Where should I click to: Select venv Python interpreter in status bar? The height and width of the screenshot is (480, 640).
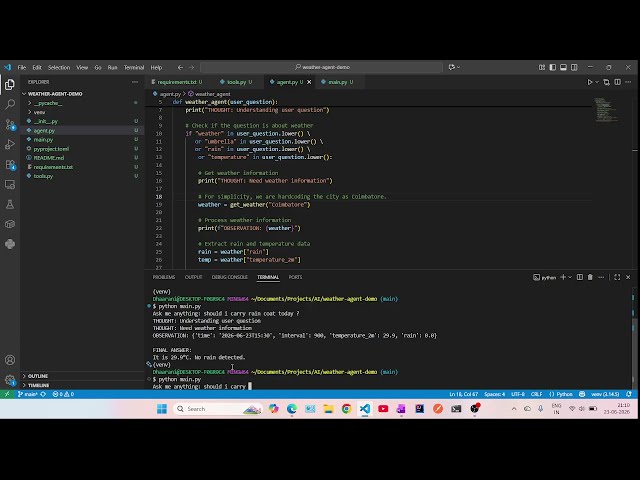(x=605, y=394)
